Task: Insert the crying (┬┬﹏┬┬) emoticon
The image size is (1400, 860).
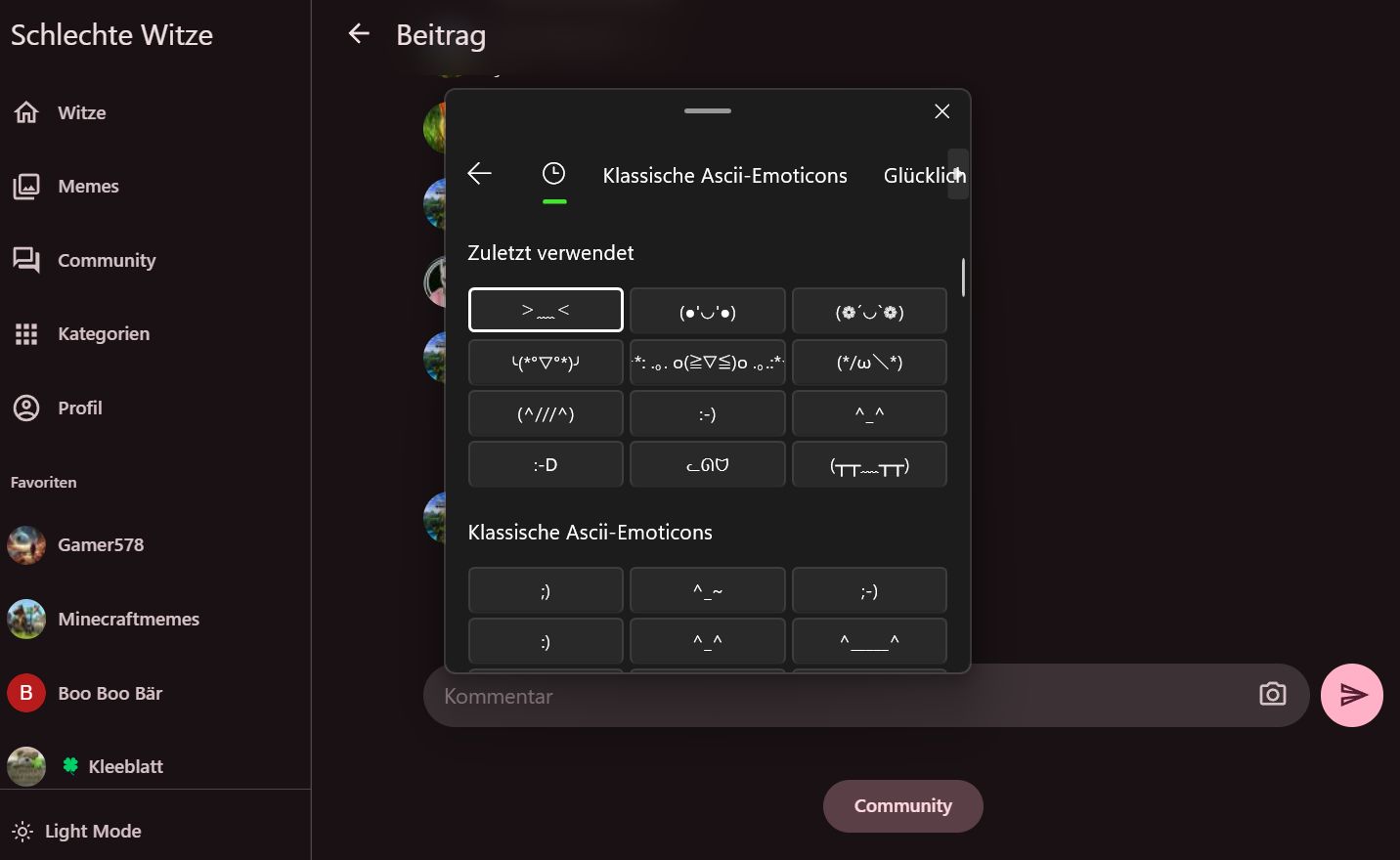Action: click(x=869, y=465)
